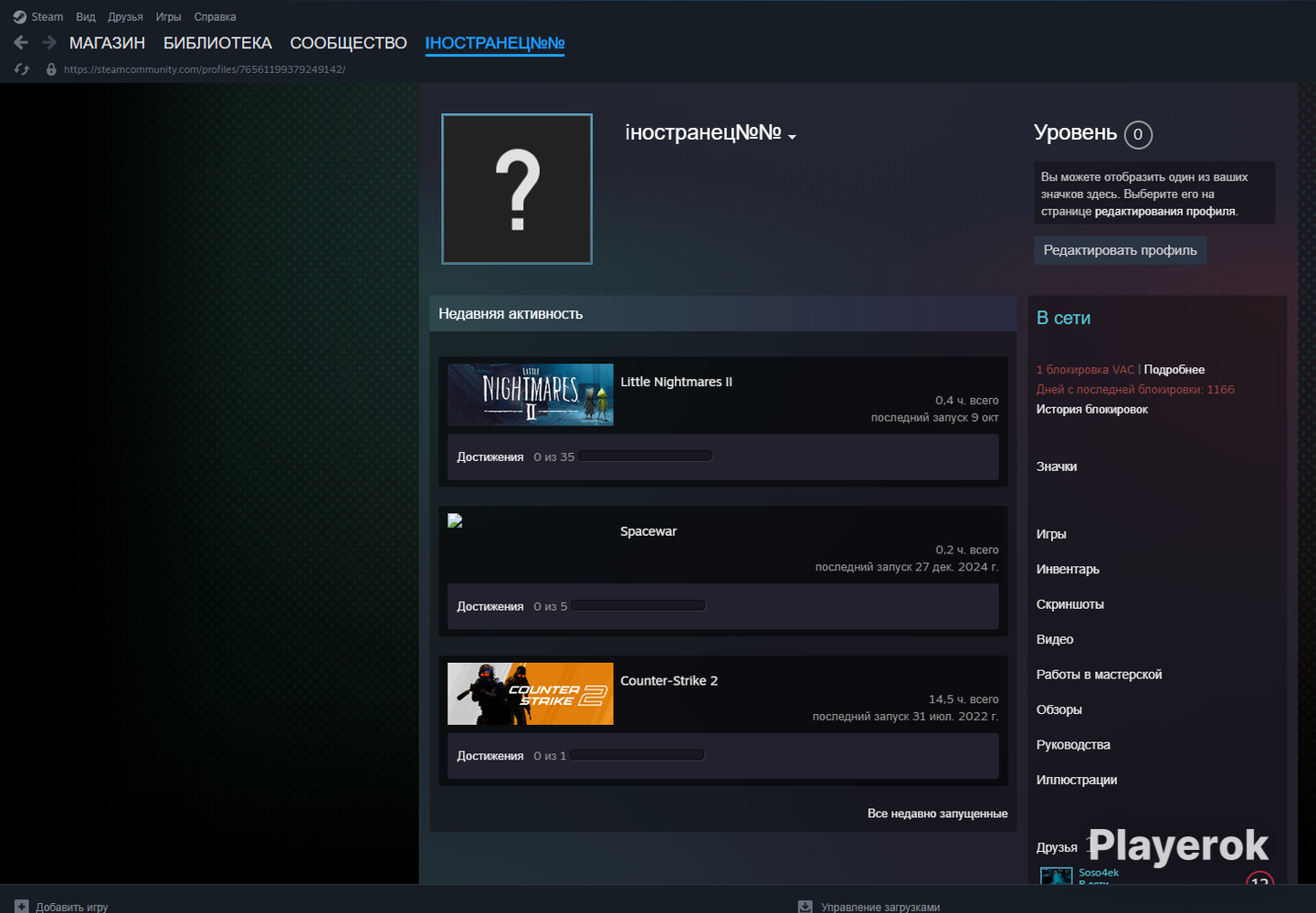
Task: Click the 0 из 1 achievements progress bar
Action: pos(637,756)
